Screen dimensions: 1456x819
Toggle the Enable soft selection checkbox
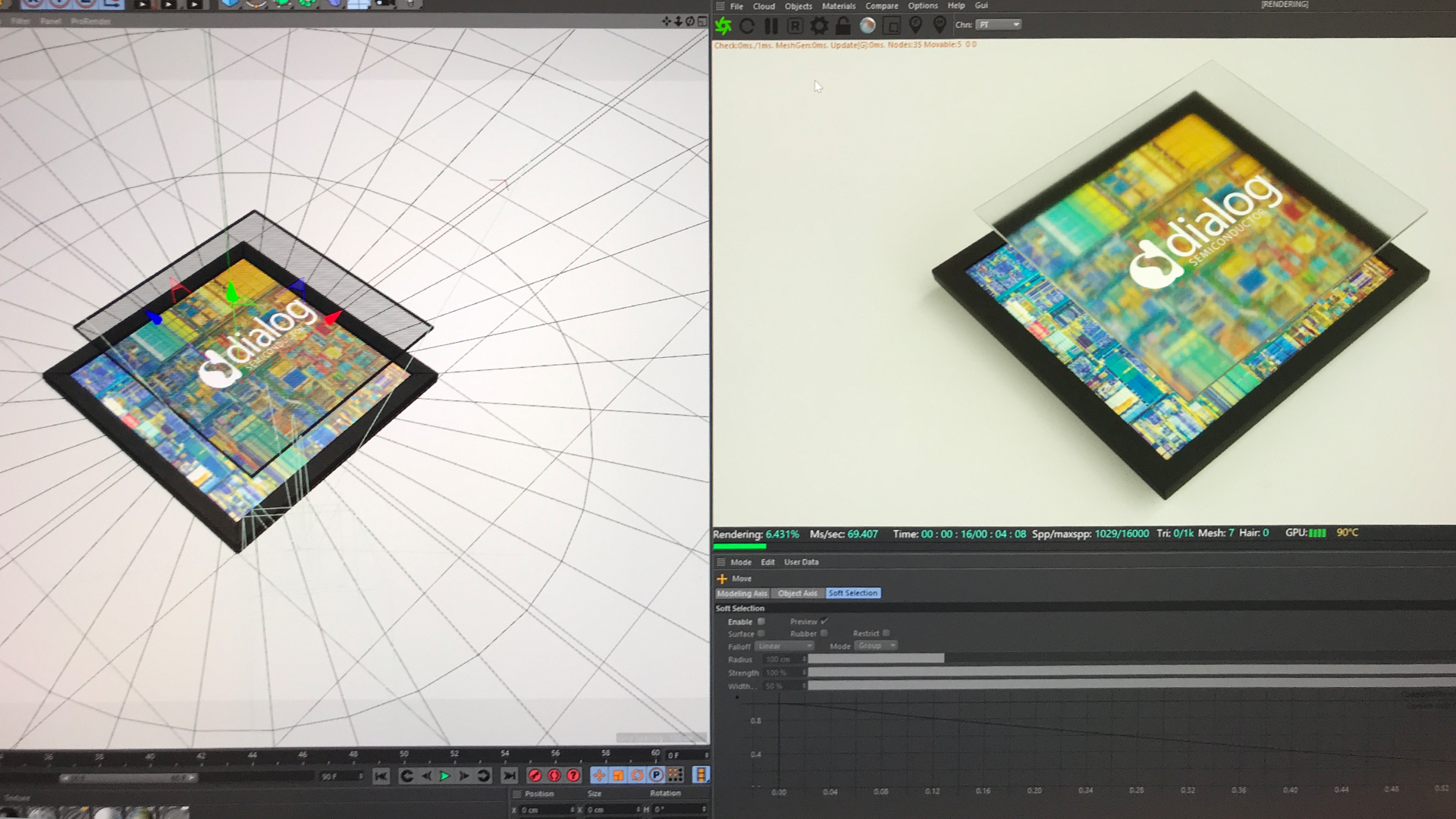tap(761, 621)
